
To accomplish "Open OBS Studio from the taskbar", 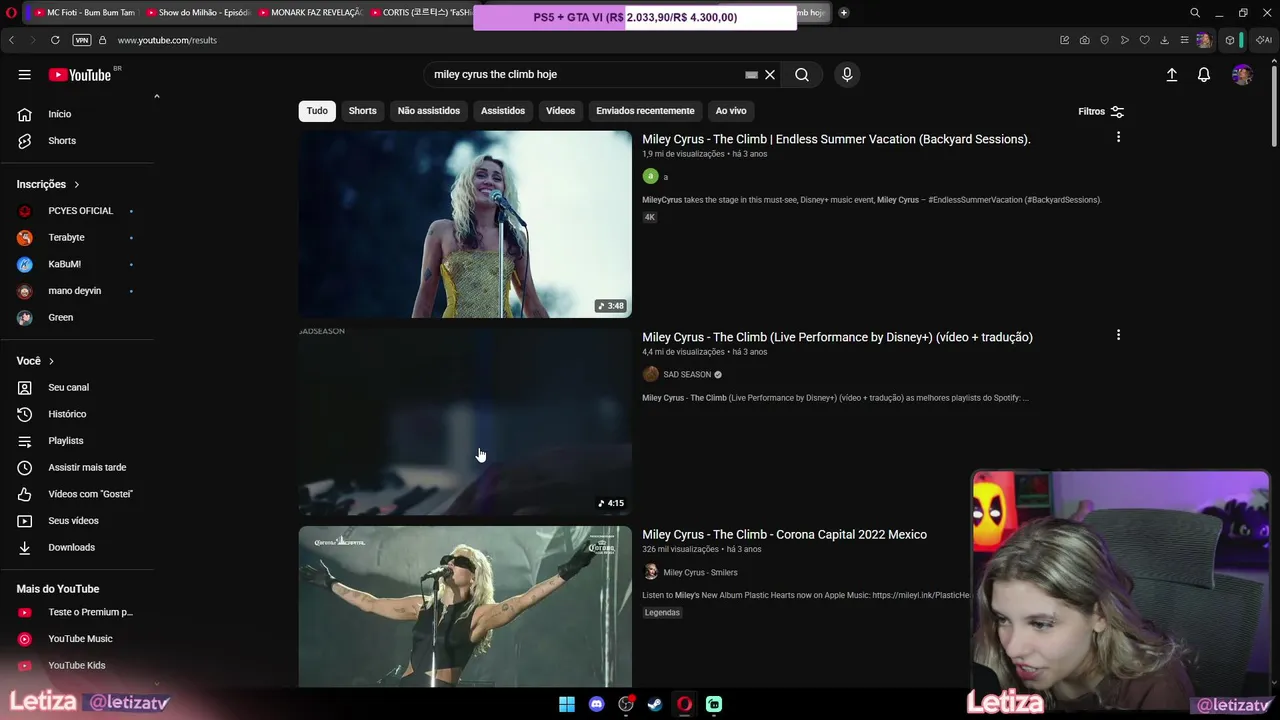I will [x=626, y=704].
